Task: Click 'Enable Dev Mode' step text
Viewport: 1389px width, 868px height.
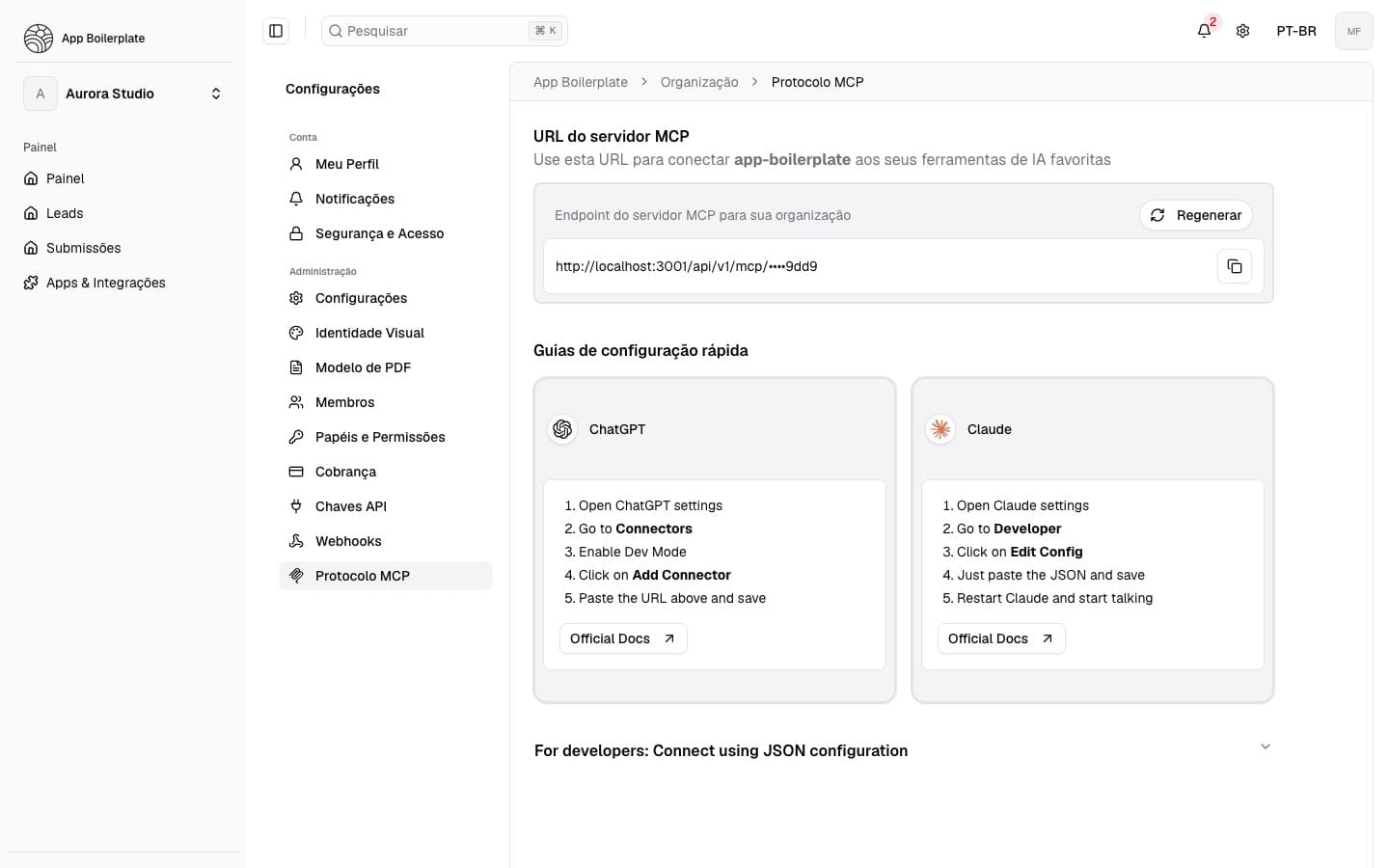Action: 633,552
